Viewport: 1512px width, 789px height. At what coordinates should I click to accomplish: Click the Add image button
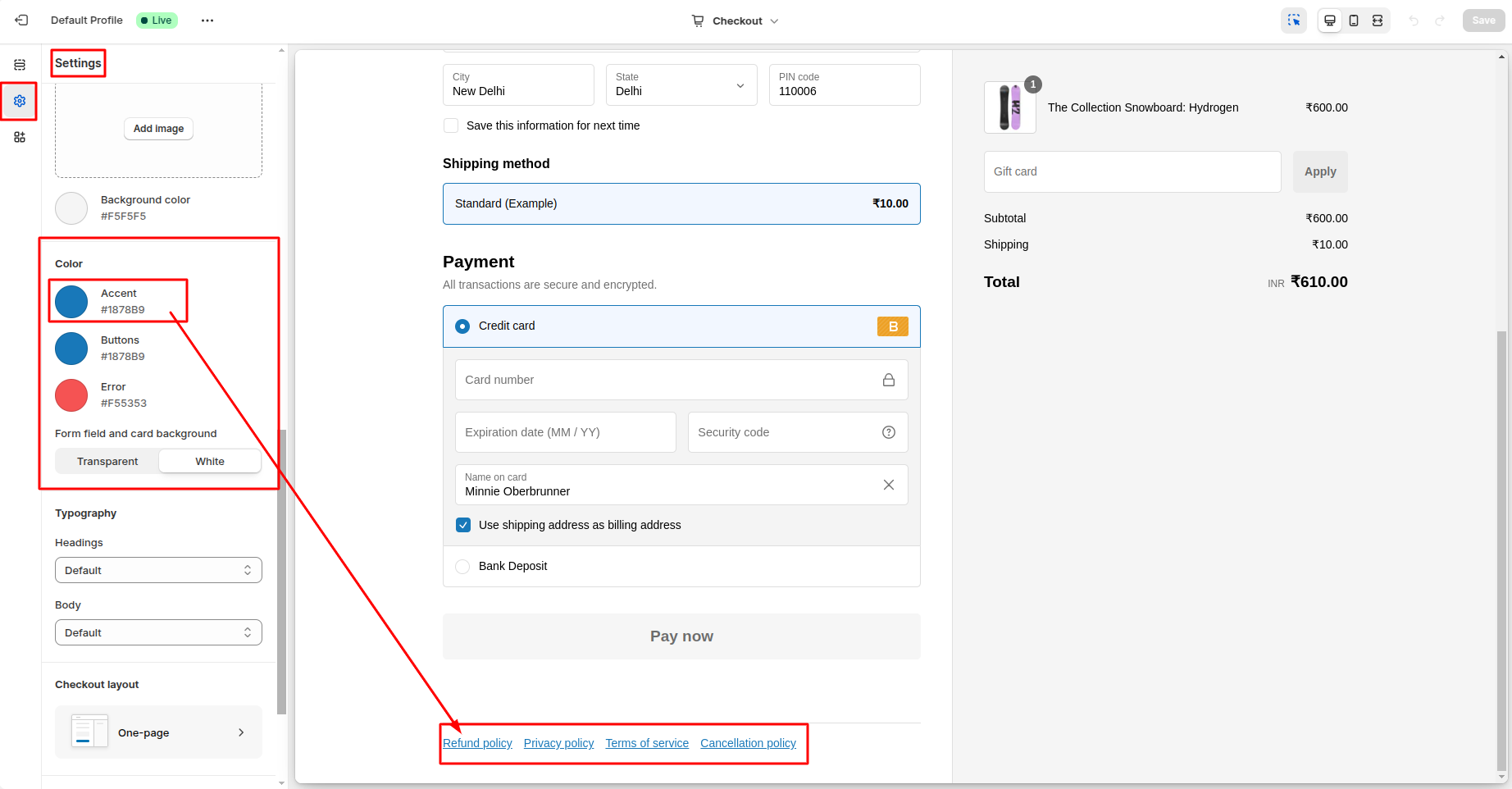[x=158, y=129]
